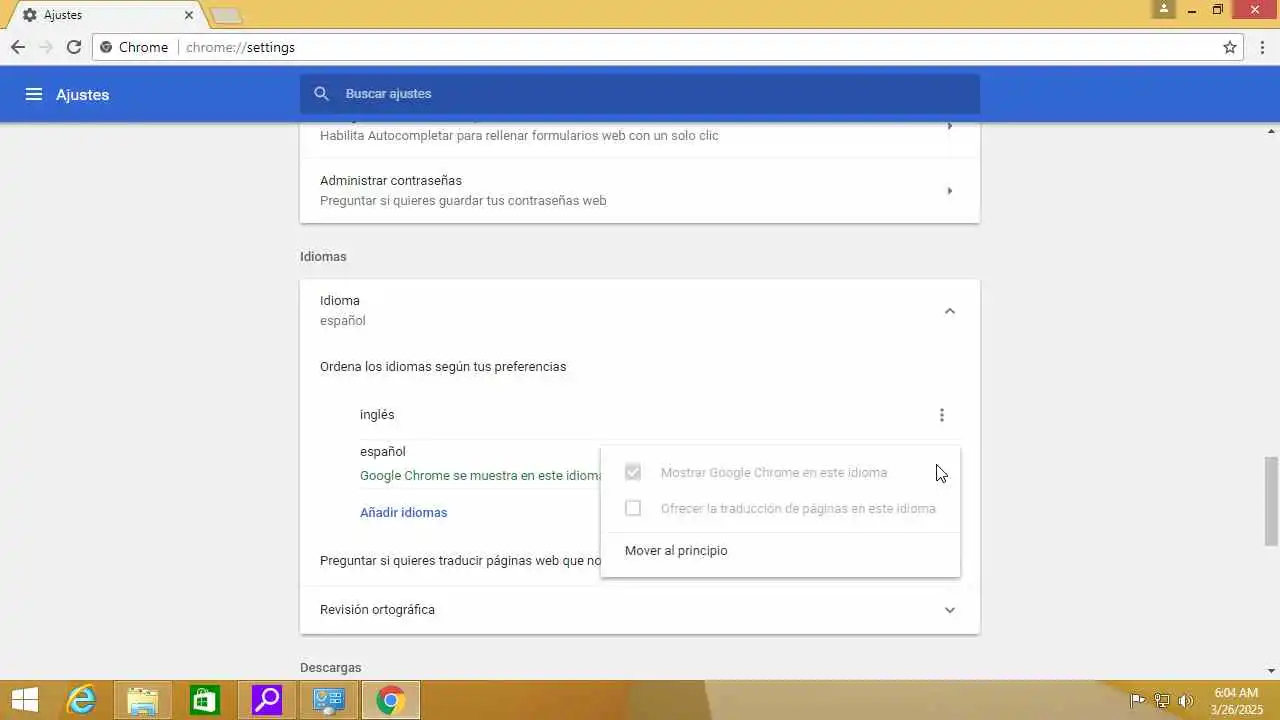
Task: Click the search magnifier icon in Ajustes bar
Action: pos(321,94)
